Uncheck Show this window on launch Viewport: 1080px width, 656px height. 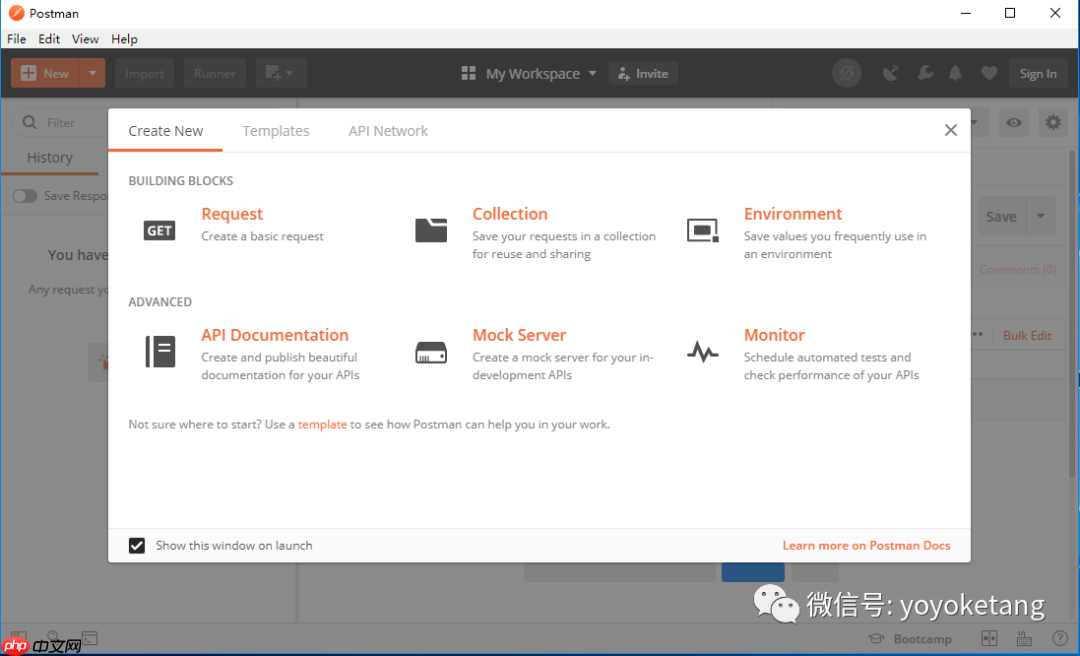(137, 546)
